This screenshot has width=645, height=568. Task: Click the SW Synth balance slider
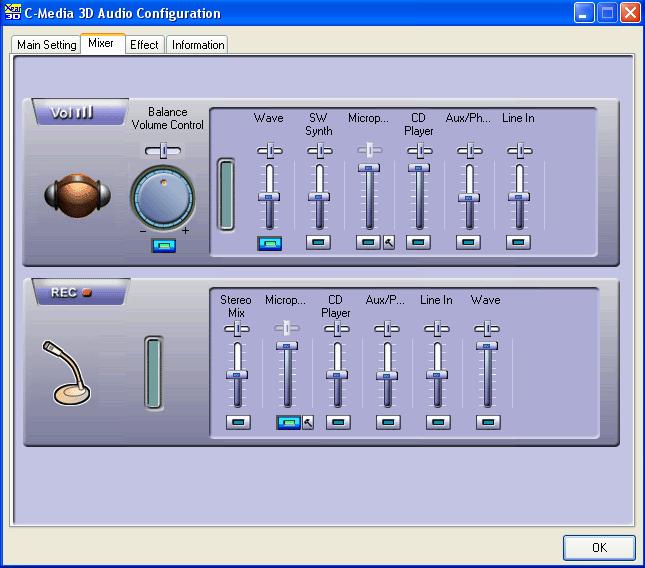pos(320,151)
